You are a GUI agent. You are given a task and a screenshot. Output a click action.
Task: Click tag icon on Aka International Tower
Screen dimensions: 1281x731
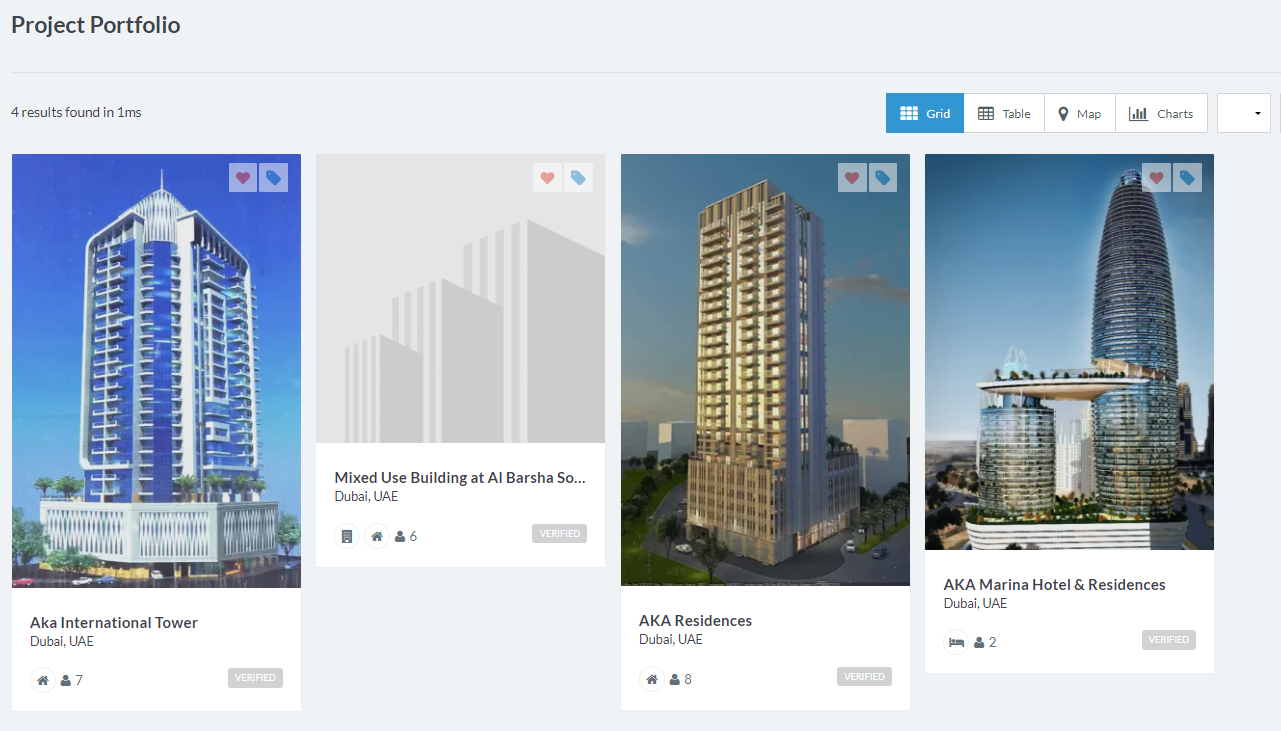coord(273,178)
